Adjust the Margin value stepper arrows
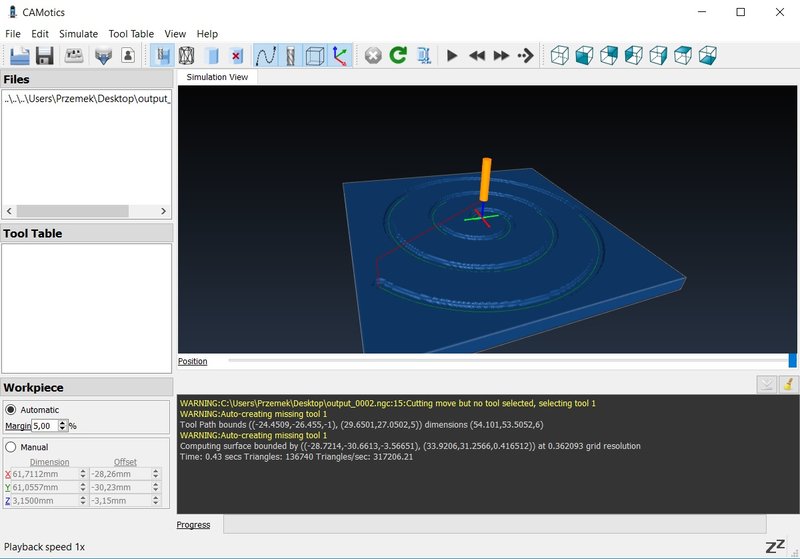The height and width of the screenshot is (559, 800). point(63,425)
